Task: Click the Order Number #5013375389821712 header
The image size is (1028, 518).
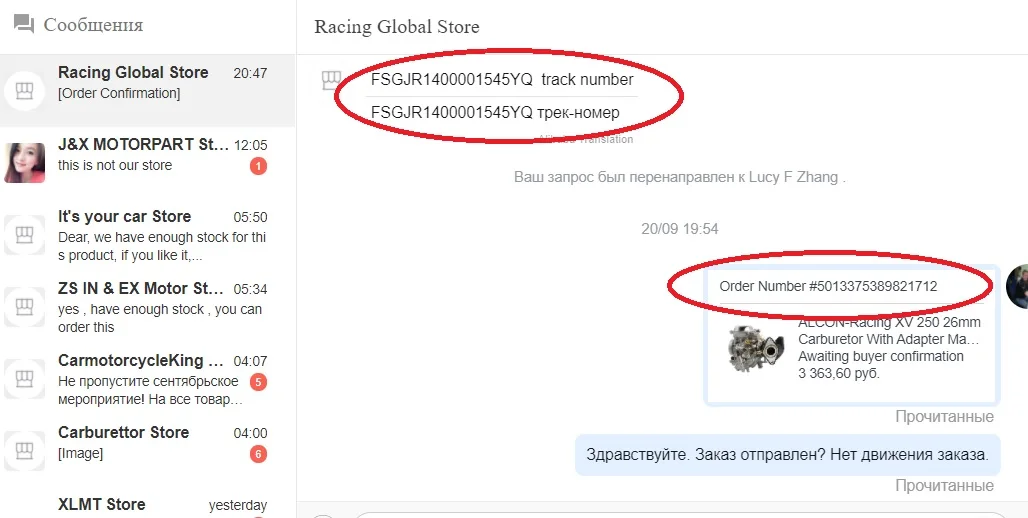Action: [828, 286]
